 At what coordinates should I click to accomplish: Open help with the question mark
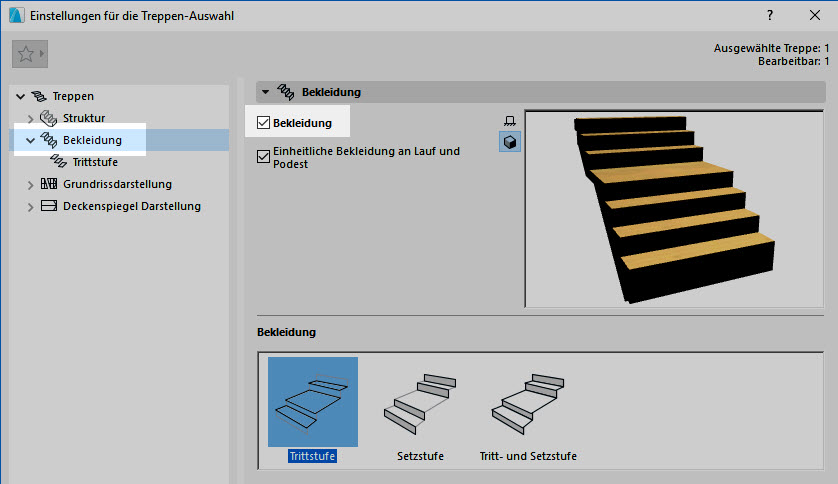[770, 15]
